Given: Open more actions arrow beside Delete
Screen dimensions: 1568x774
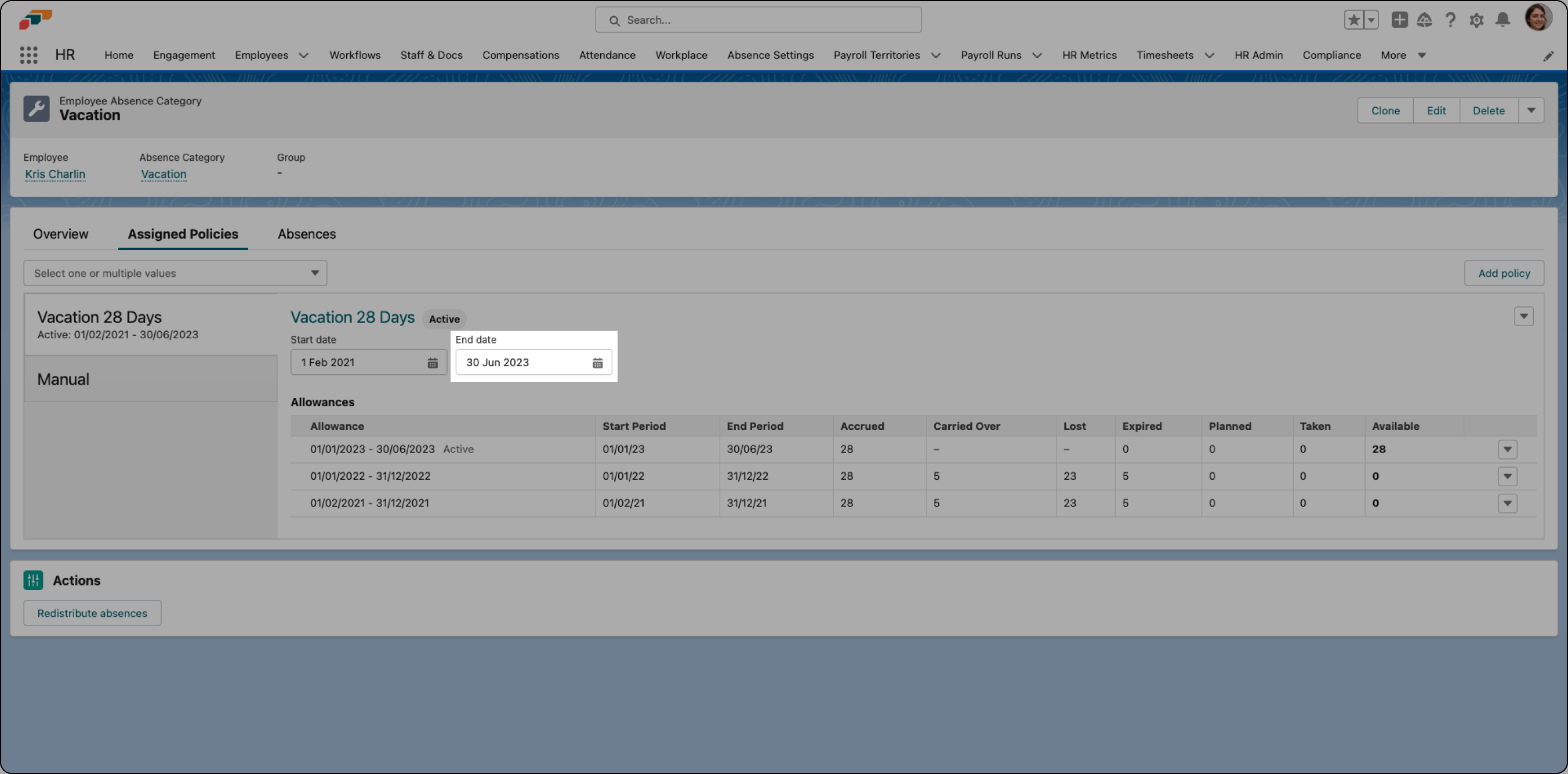Looking at the screenshot, I should pyautogui.click(x=1530, y=110).
